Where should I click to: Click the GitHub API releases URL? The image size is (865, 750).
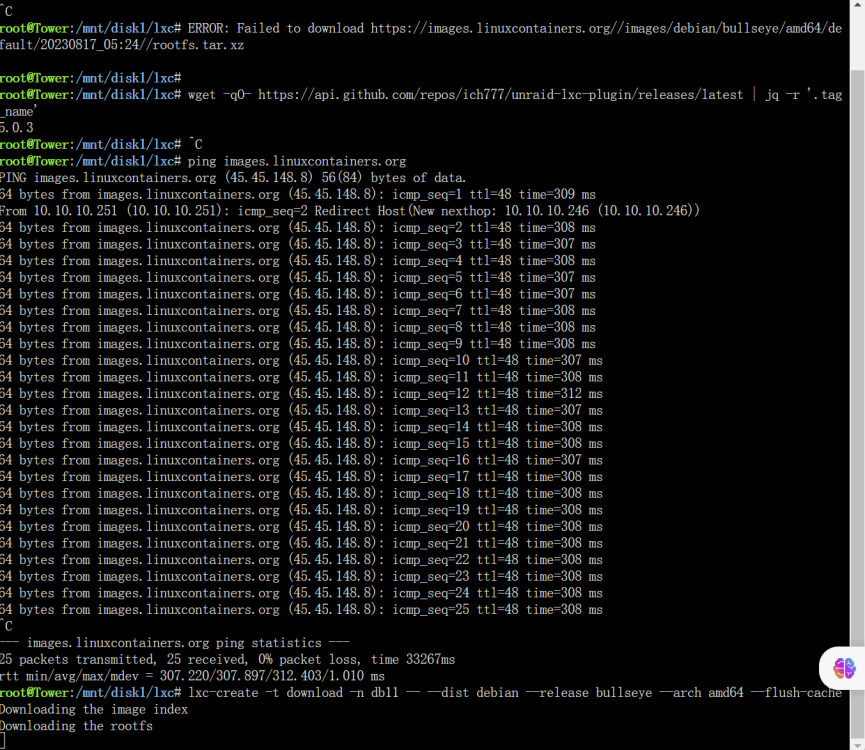click(x=500, y=95)
